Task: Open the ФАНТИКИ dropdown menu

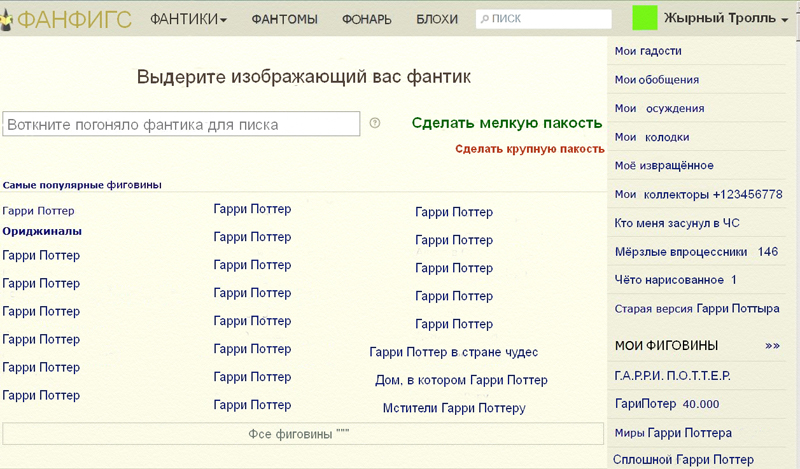Action: (188, 19)
